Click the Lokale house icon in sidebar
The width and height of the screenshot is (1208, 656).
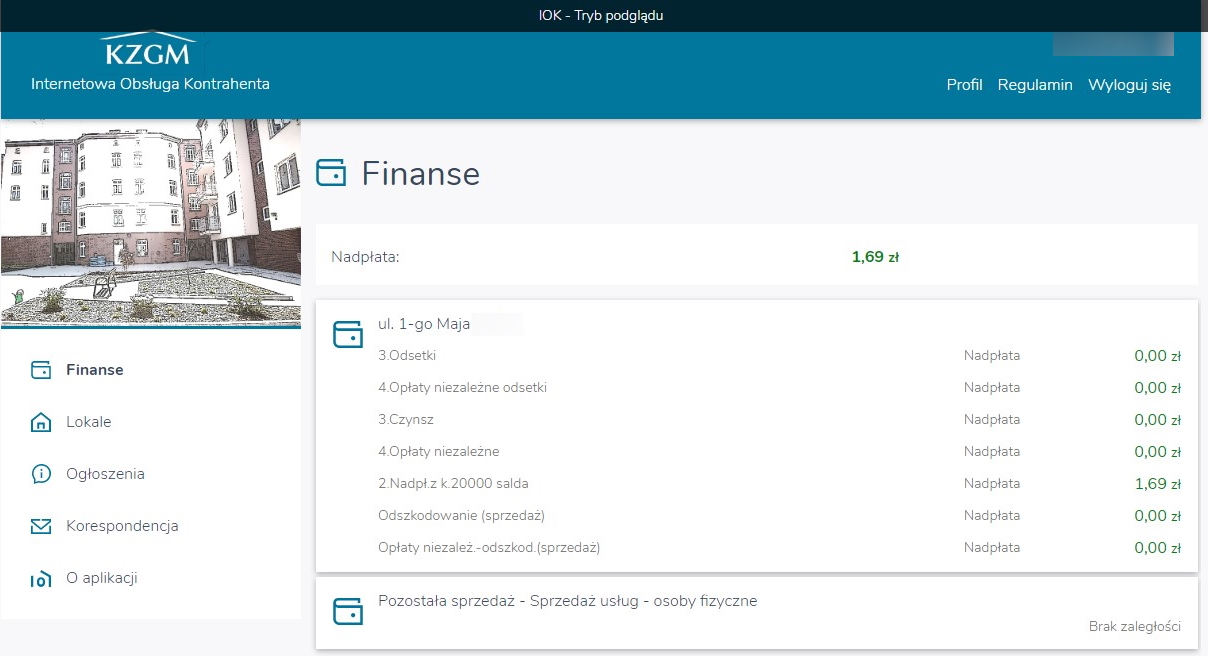(x=41, y=422)
